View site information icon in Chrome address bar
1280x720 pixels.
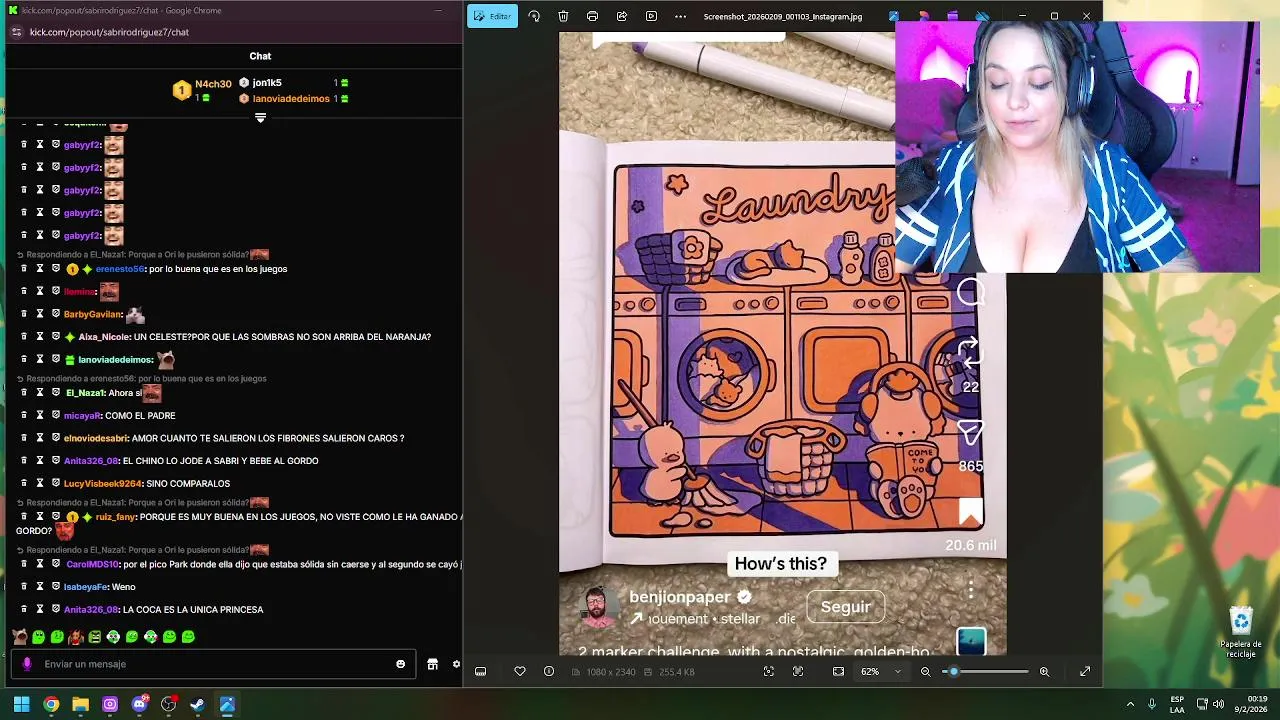16,32
